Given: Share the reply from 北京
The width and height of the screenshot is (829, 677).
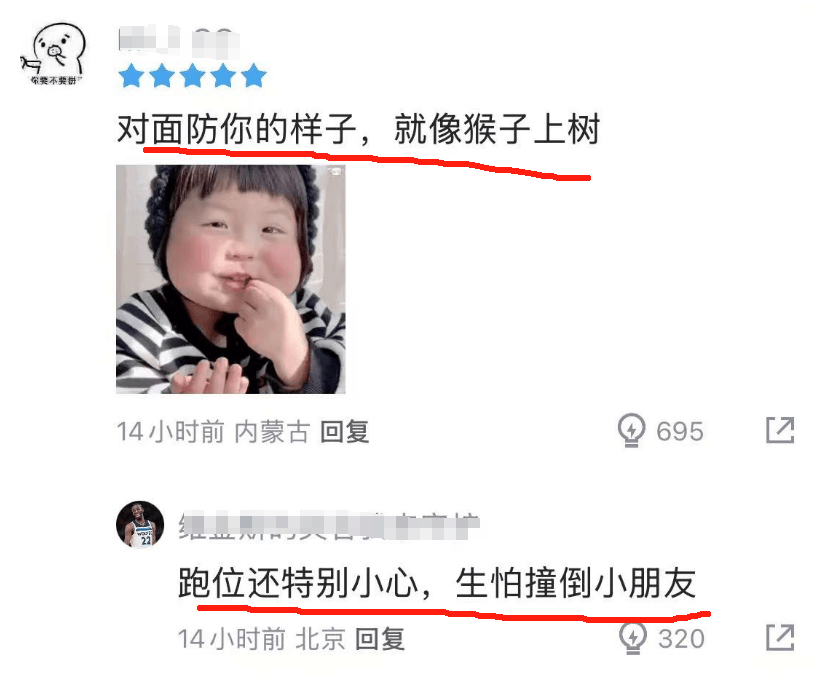Looking at the screenshot, I should (780, 638).
